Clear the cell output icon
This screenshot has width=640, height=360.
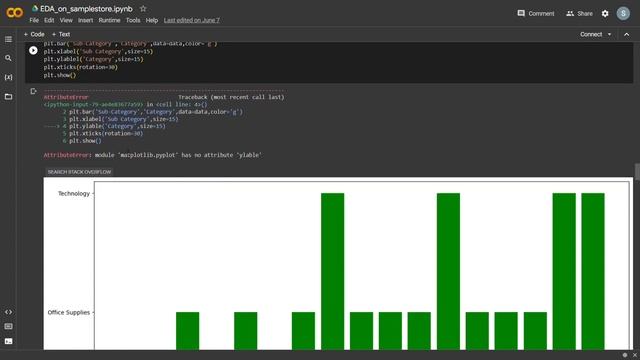(x=33, y=91)
